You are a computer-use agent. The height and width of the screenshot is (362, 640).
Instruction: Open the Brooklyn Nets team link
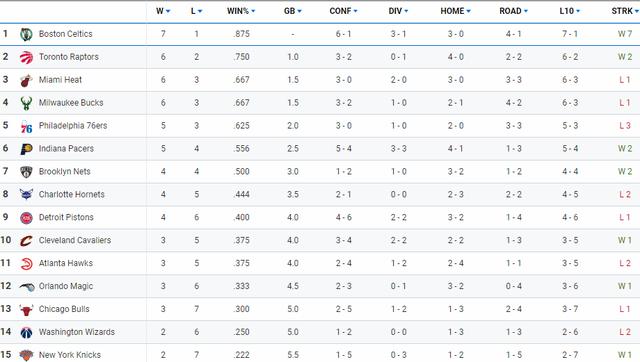64,171
